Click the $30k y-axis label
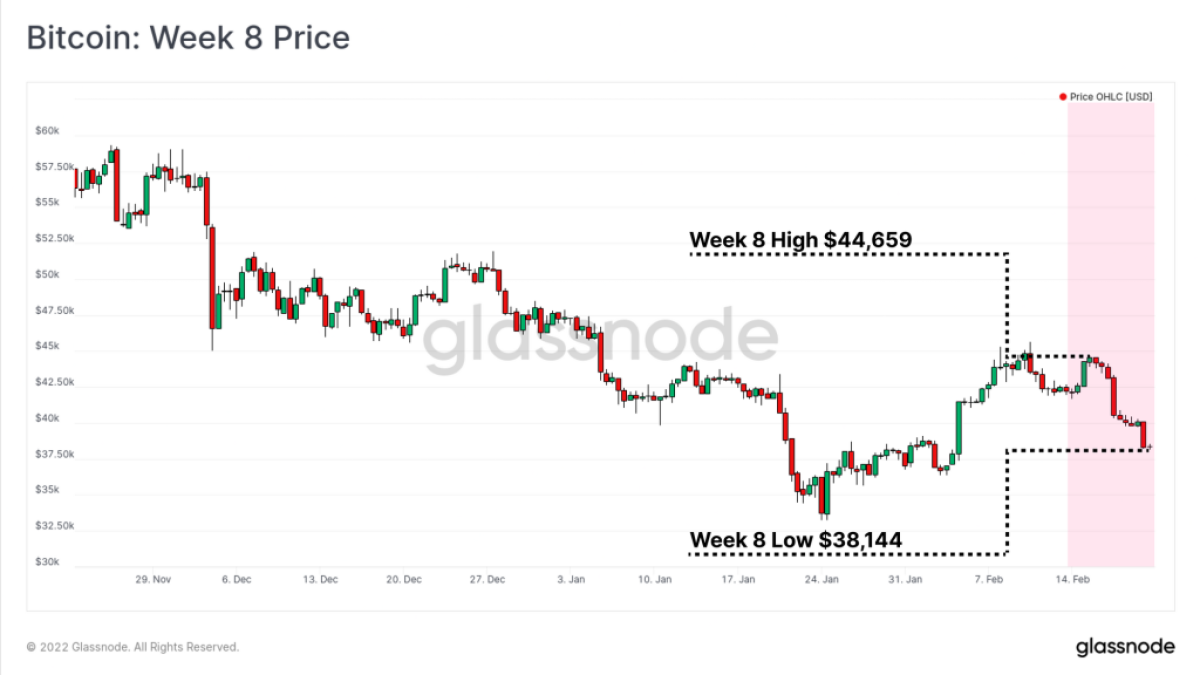 pyautogui.click(x=47, y=562)
